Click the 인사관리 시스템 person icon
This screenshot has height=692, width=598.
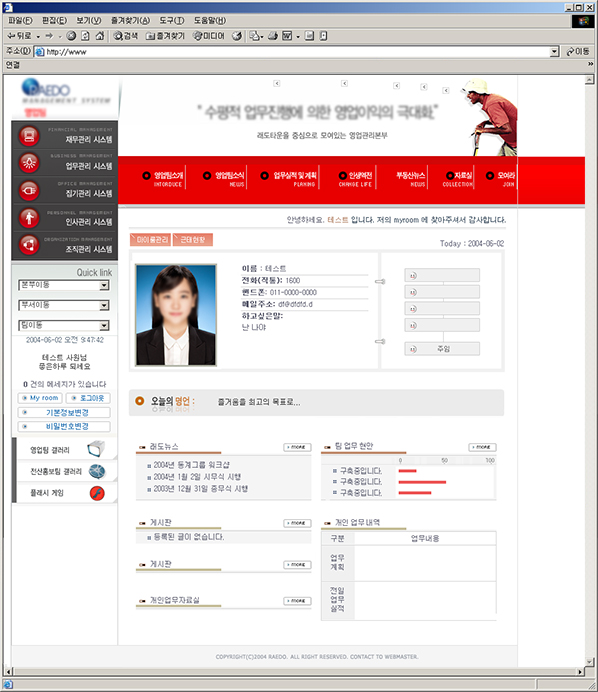tap(29, 218)
